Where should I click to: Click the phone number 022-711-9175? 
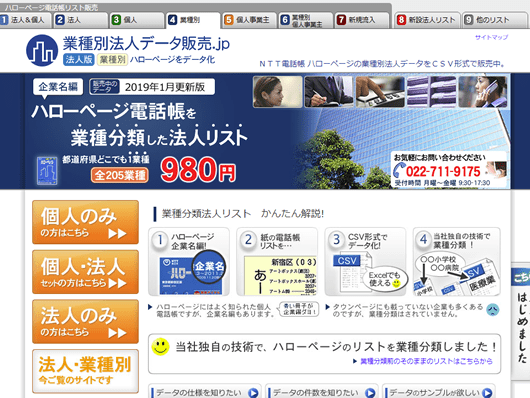point(443,172)
